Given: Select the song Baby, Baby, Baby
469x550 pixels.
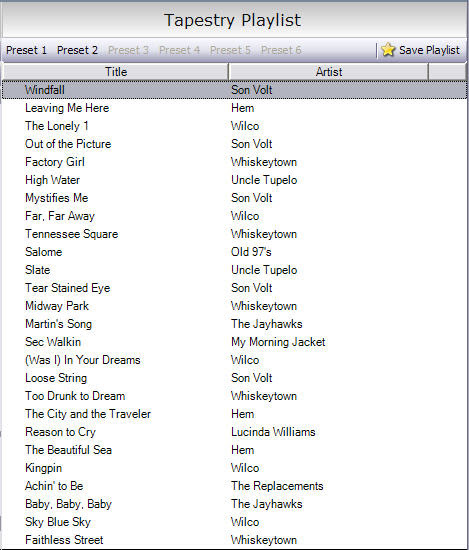Looking at the screenshot, I should pyautogui.click(x=68, y=504).
